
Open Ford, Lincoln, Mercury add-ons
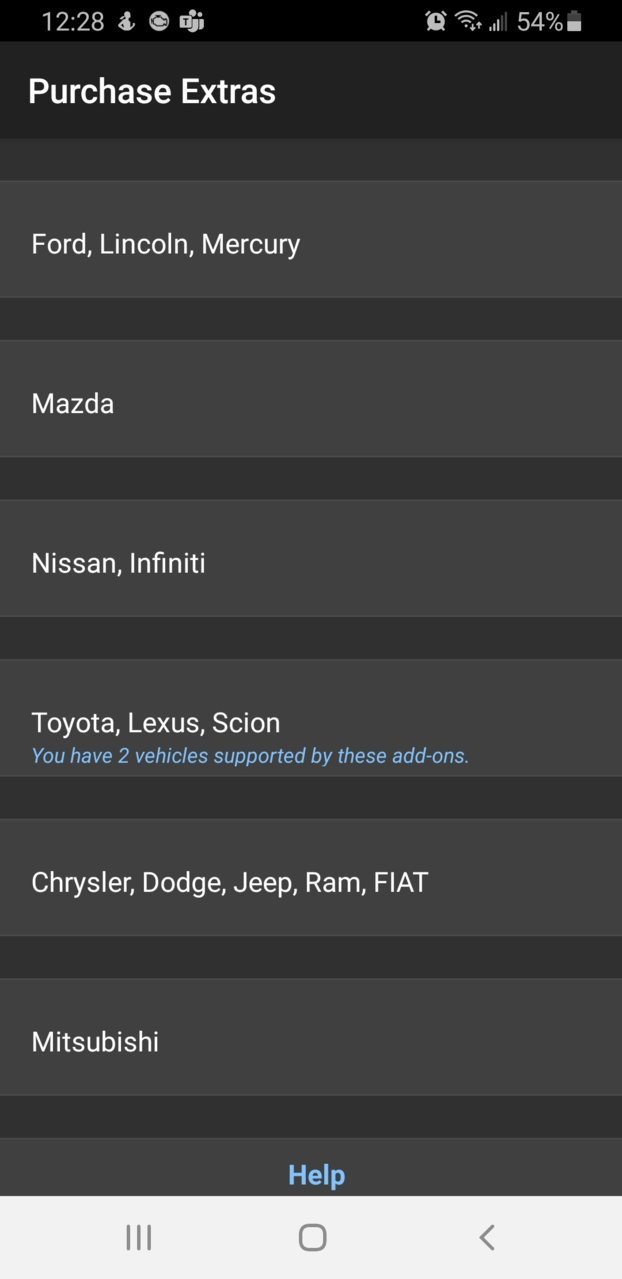[x=311, y=239]
